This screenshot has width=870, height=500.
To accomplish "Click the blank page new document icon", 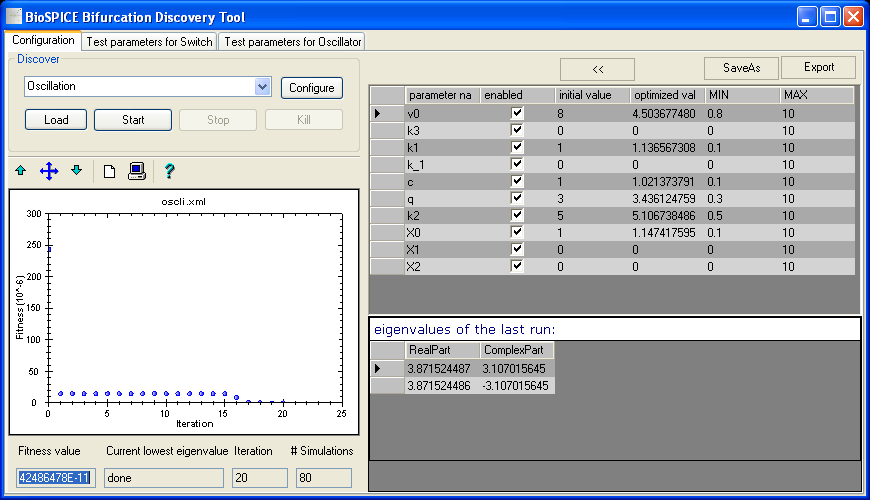I will pos(109,171).
